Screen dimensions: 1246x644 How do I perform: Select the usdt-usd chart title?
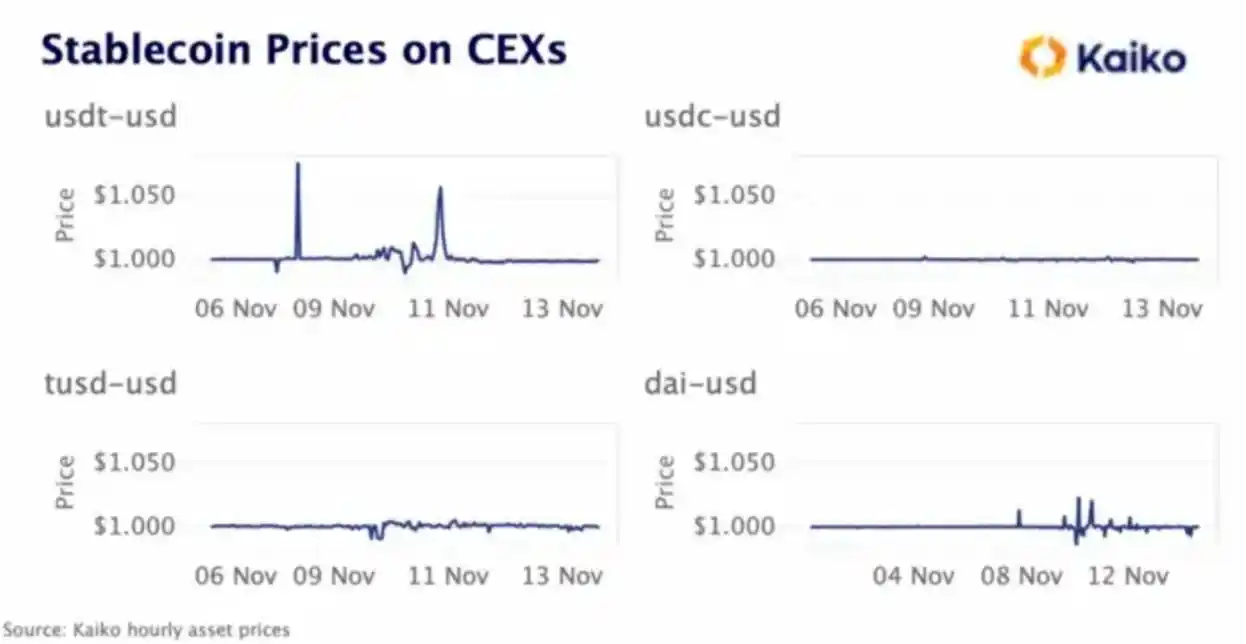110,117
